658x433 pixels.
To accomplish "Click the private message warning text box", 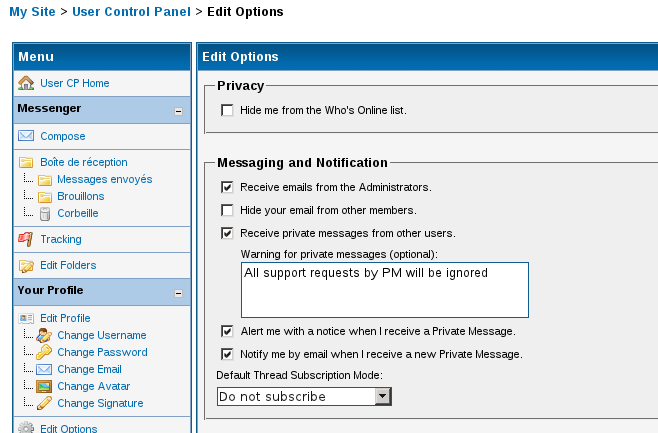I will 385,290.
